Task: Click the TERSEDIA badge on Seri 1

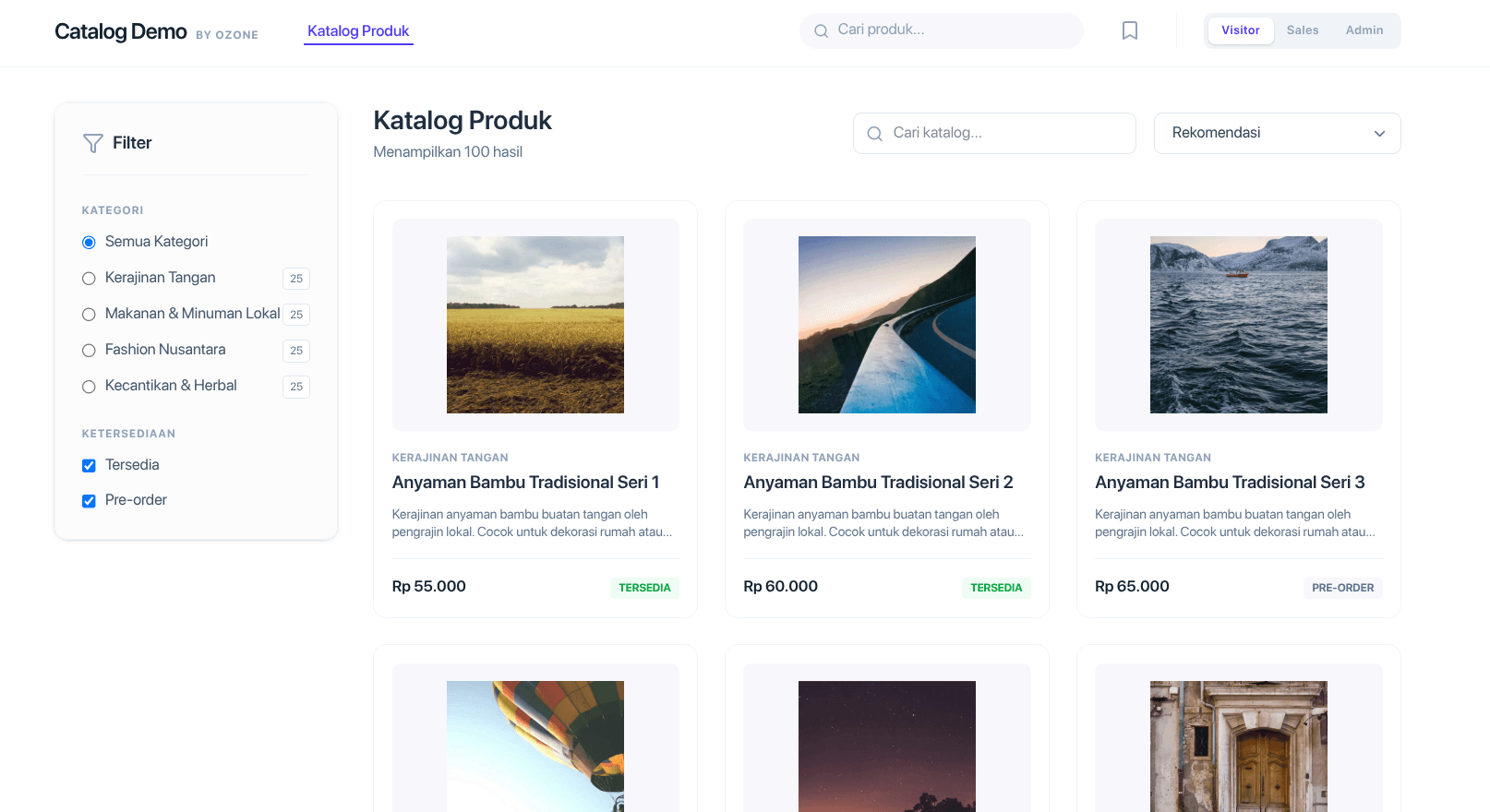Action: click(x=644, y=588)
